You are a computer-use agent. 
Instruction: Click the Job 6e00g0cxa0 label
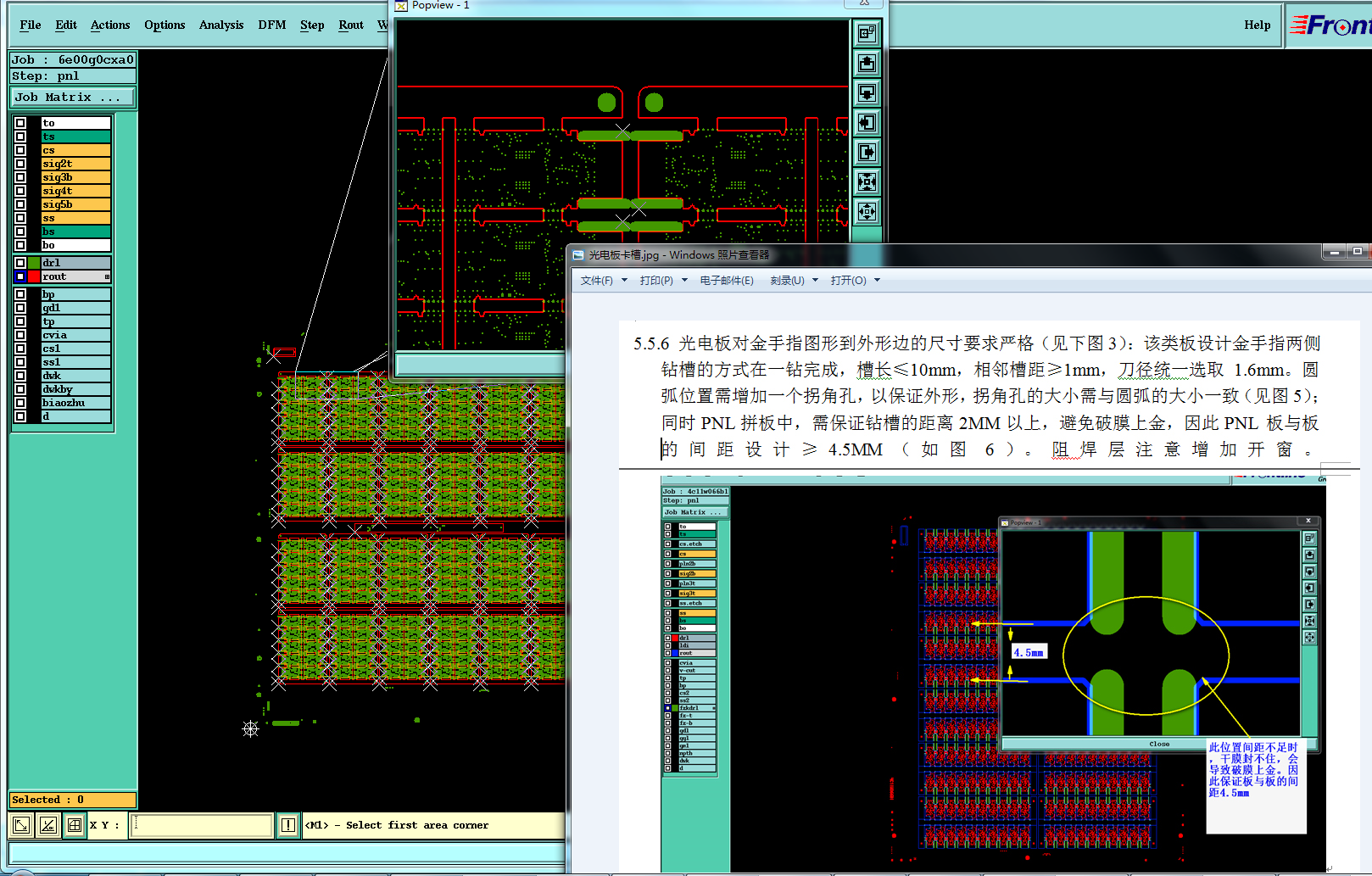73,59
